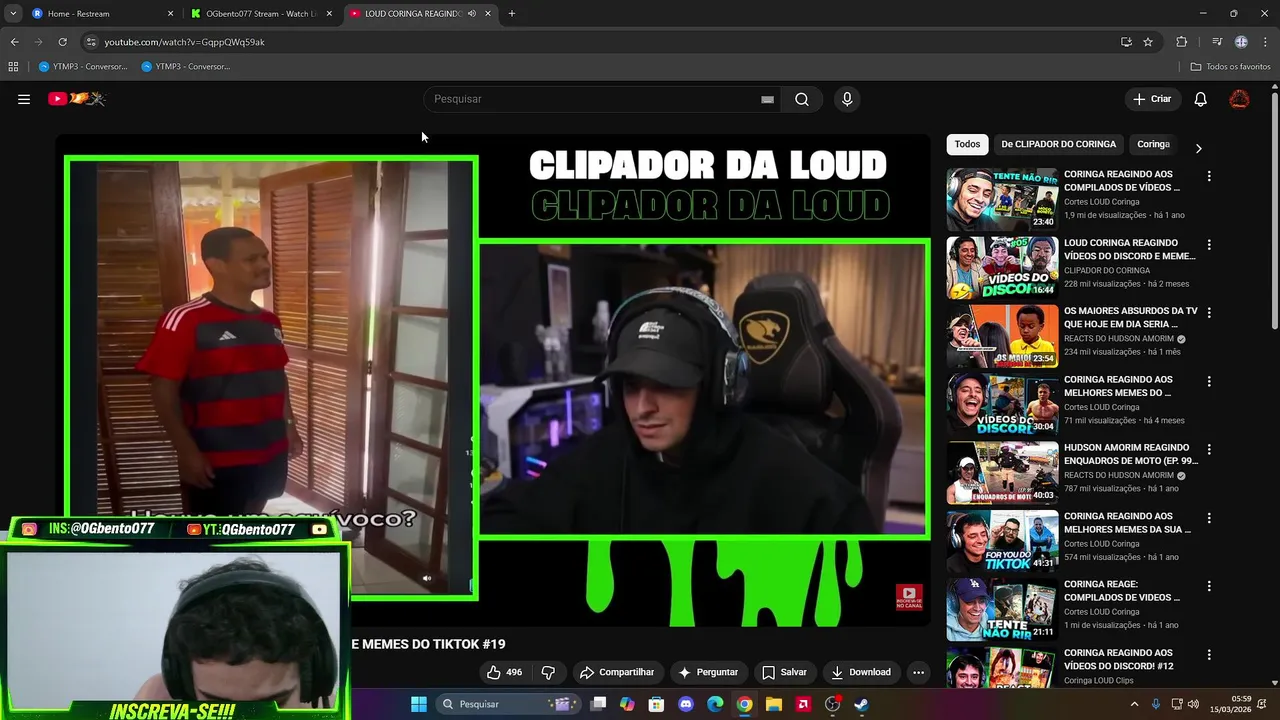Open Windows Start menu

pyautogui.click(x=419, y=704)
